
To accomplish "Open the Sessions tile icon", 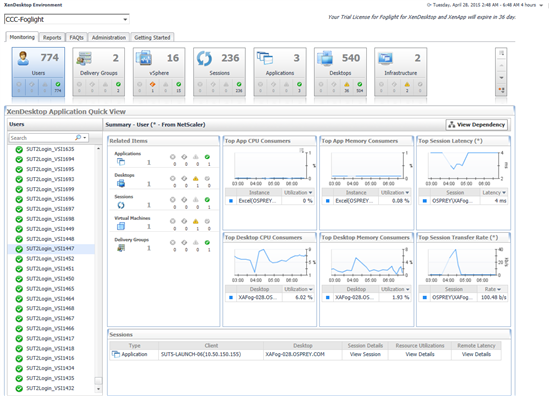I will point(204,59).
